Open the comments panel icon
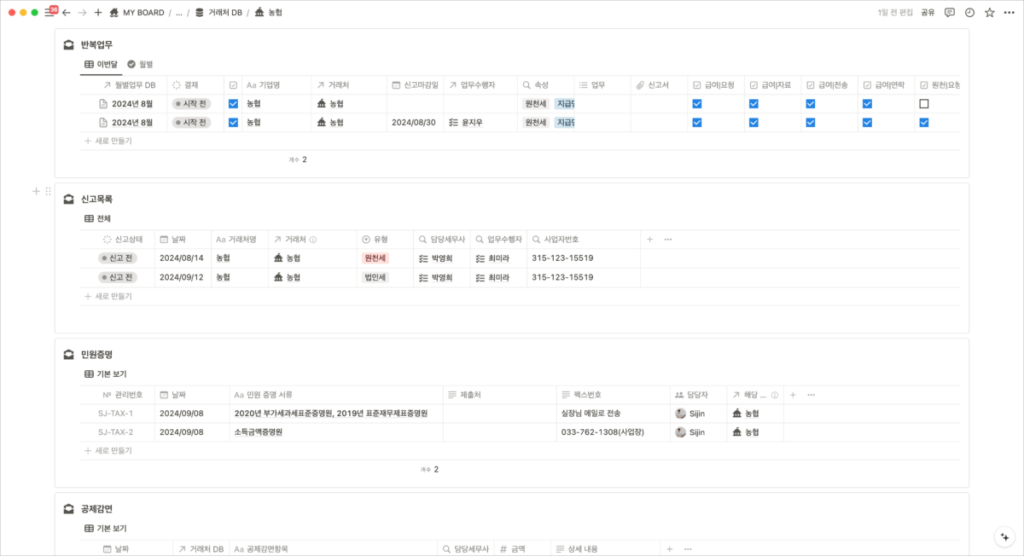This screenshot has height=556, width=1024. click(949, 12)
